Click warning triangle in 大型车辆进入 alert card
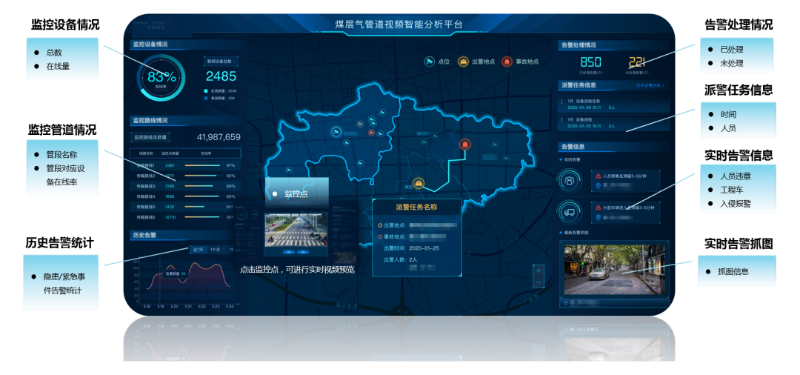 (598, 208)
